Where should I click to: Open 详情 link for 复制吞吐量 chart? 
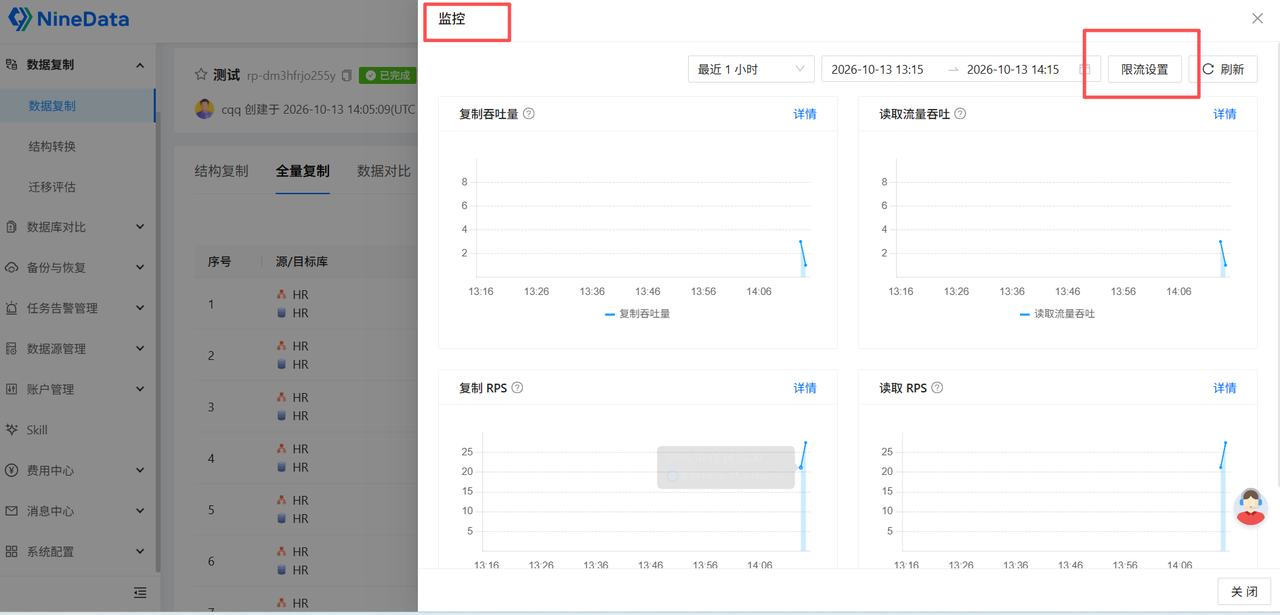click(805, 114)
